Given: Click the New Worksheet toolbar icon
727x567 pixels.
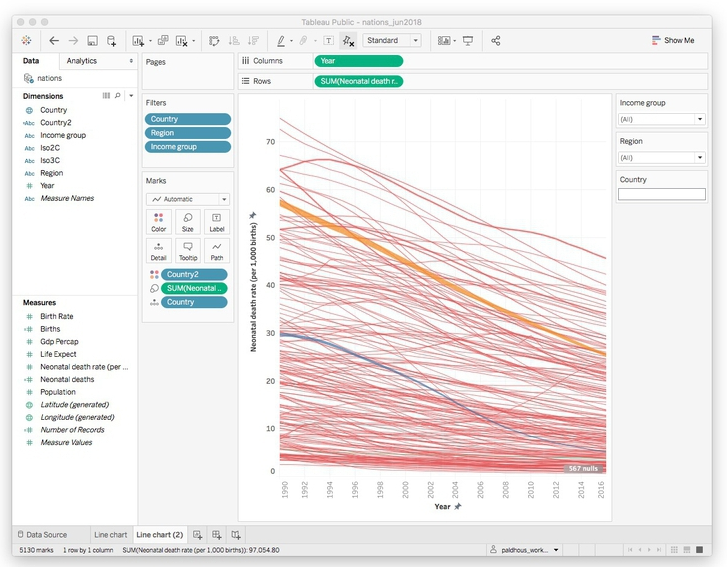Looking at the screenshot, I should coord(138,41).
